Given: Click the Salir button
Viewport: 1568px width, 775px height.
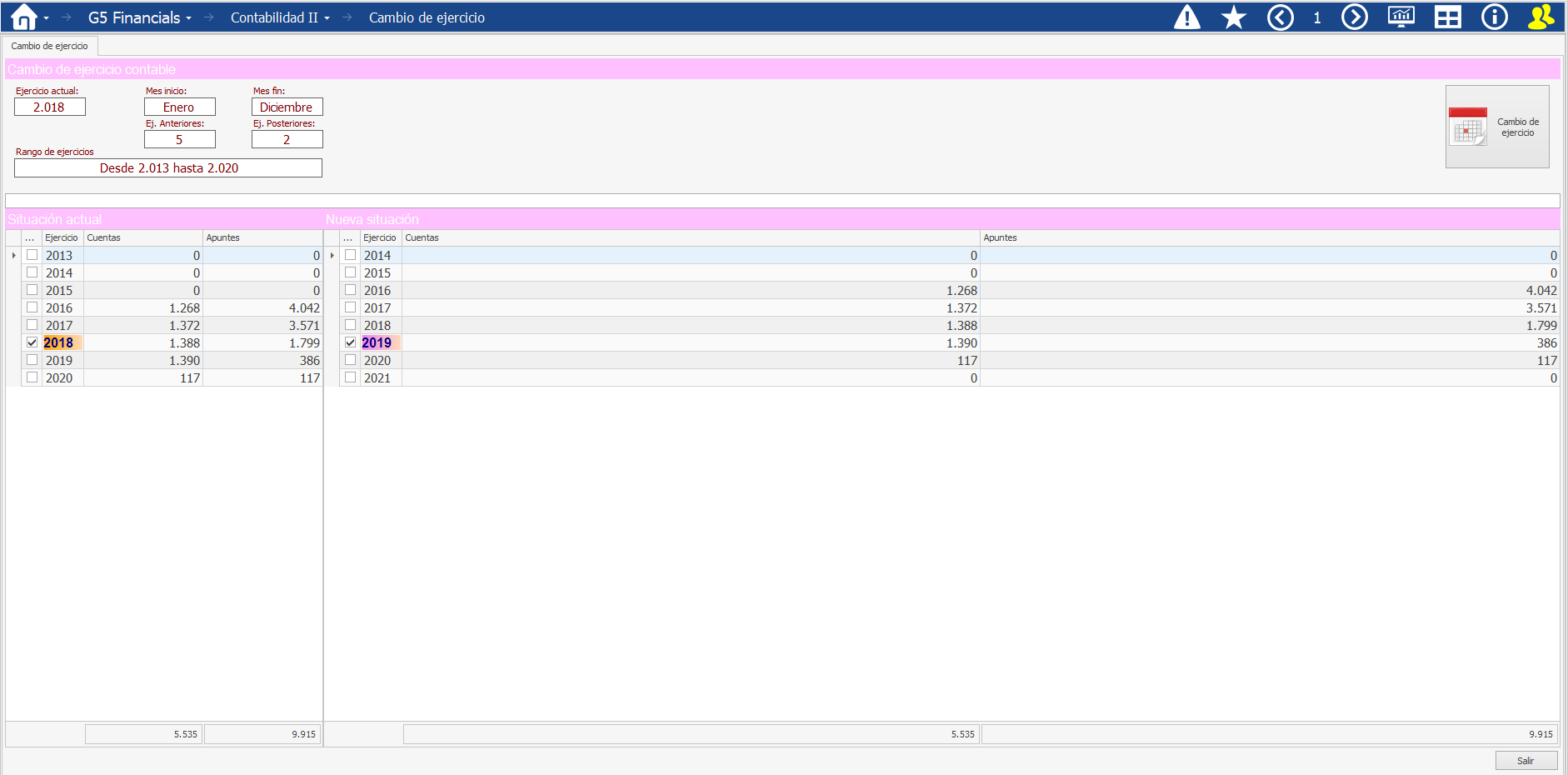Looking at the screenshot, I should click(1525, 761).
